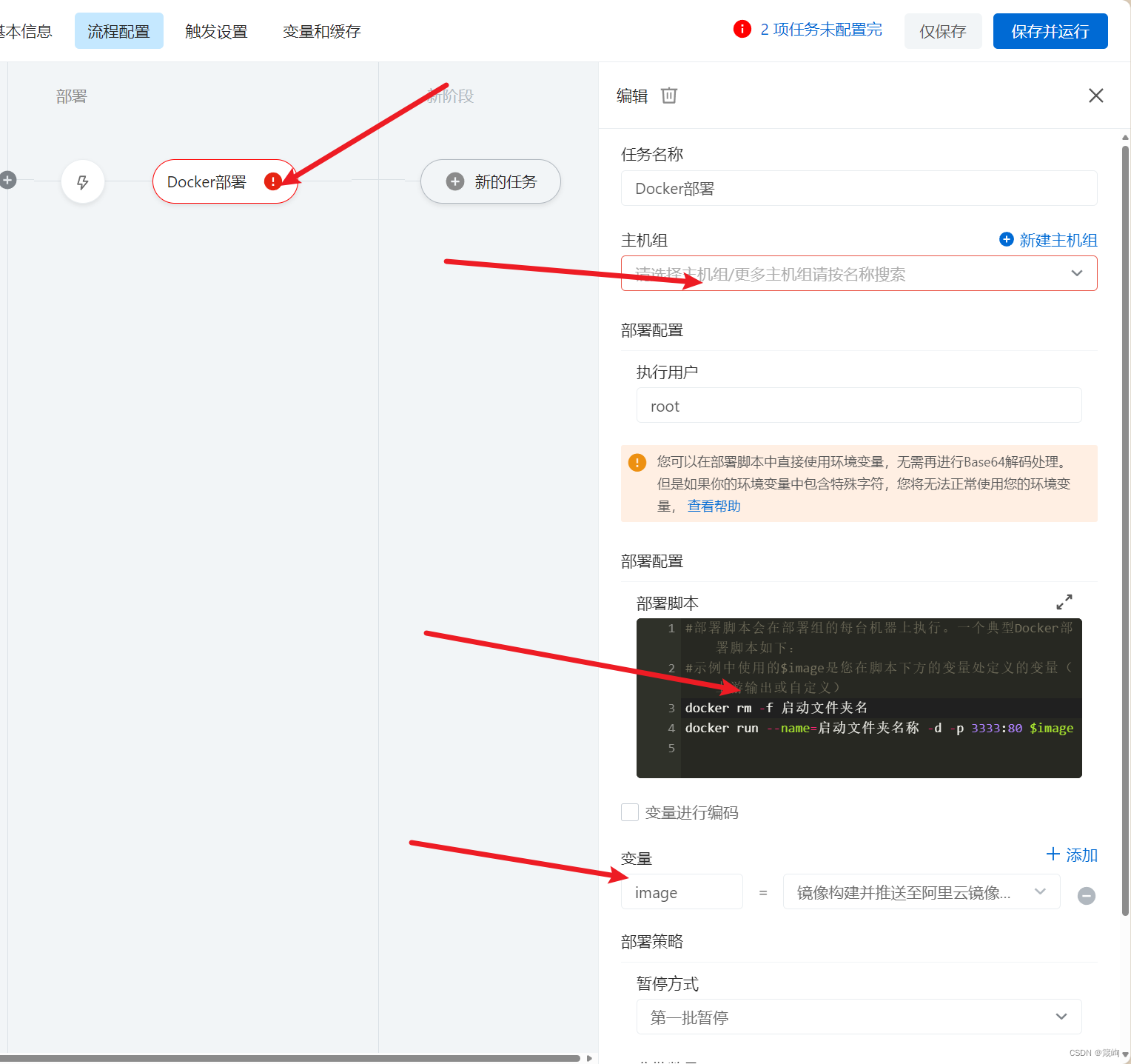
Task: Expand the 部署脚本 editor to fullscreen
Action: (1064, 602)
